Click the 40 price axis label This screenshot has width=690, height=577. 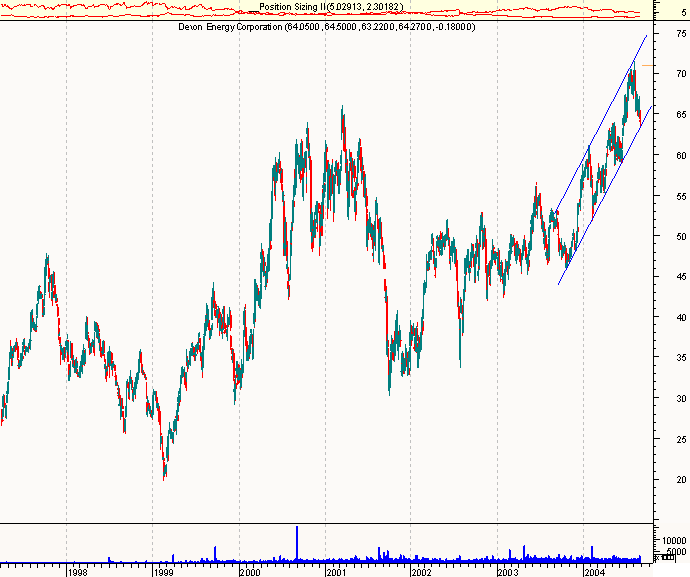tap(681, 317)
